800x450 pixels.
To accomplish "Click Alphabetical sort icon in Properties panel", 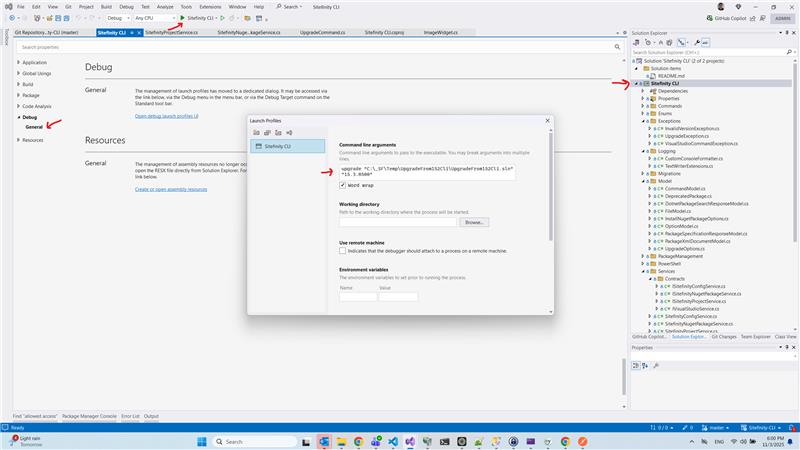I will (645, 365).
